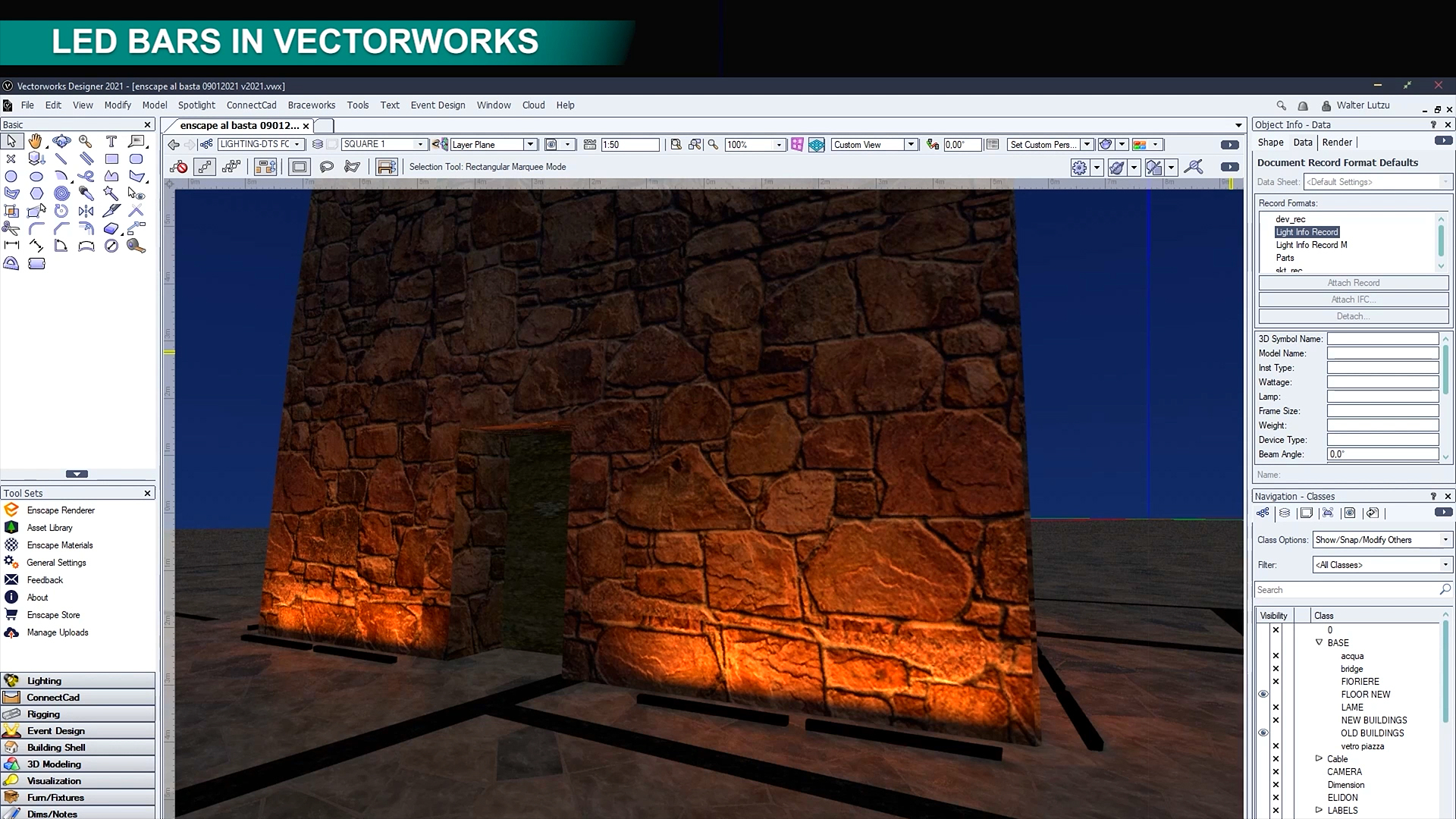The width and height of the screenshot is (1456, 819).
Task: Click the class Search field
Action: click(x=1354, y=590)
